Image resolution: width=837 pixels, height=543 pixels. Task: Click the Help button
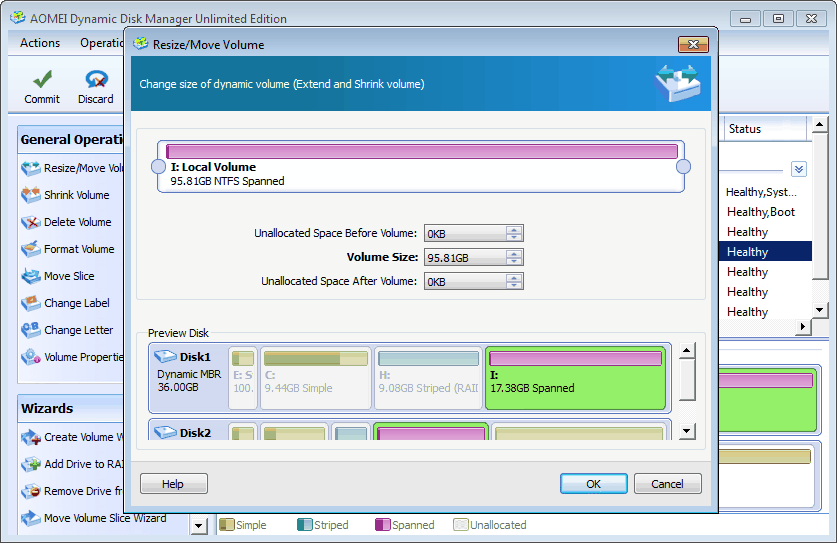[x=173, y=484]
